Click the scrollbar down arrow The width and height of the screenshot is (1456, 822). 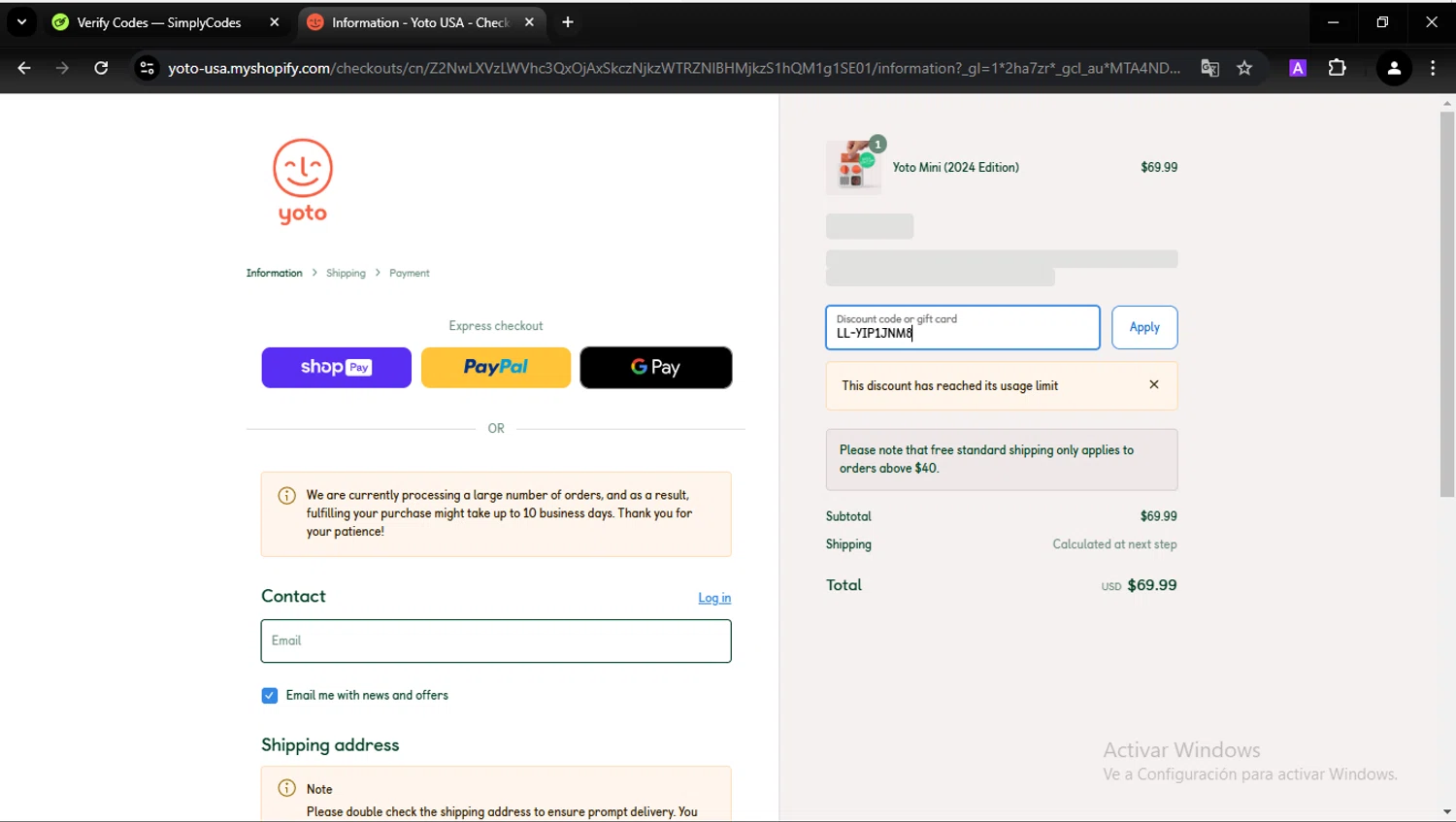point(1447,812)
